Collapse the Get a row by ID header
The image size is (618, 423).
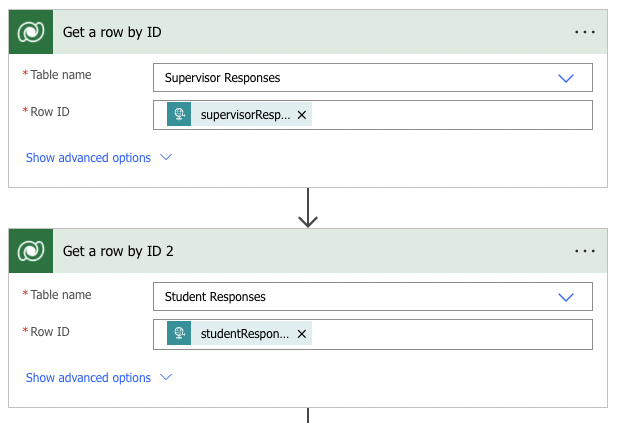pyautogui.click(x=308, y=32)
